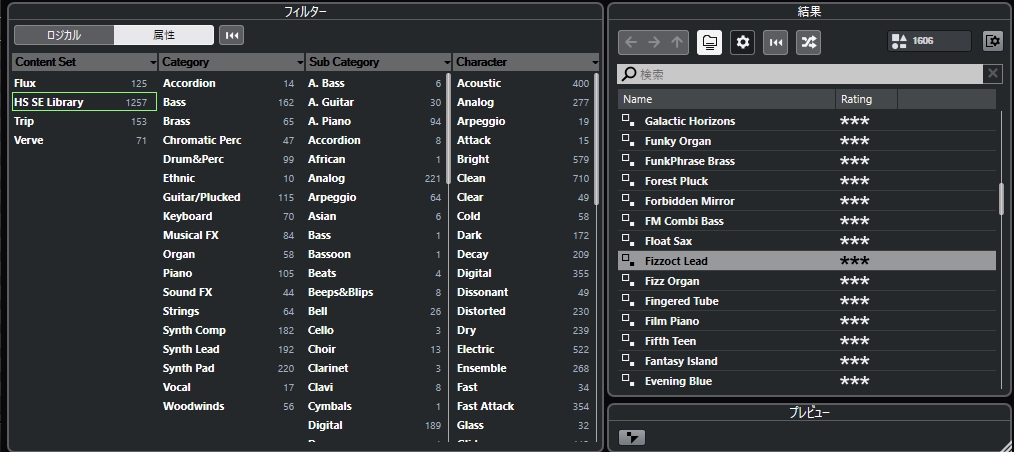
Task: Expand the Character column dropdown arrow
Action: pyautogui.click(x=594, y=63)
